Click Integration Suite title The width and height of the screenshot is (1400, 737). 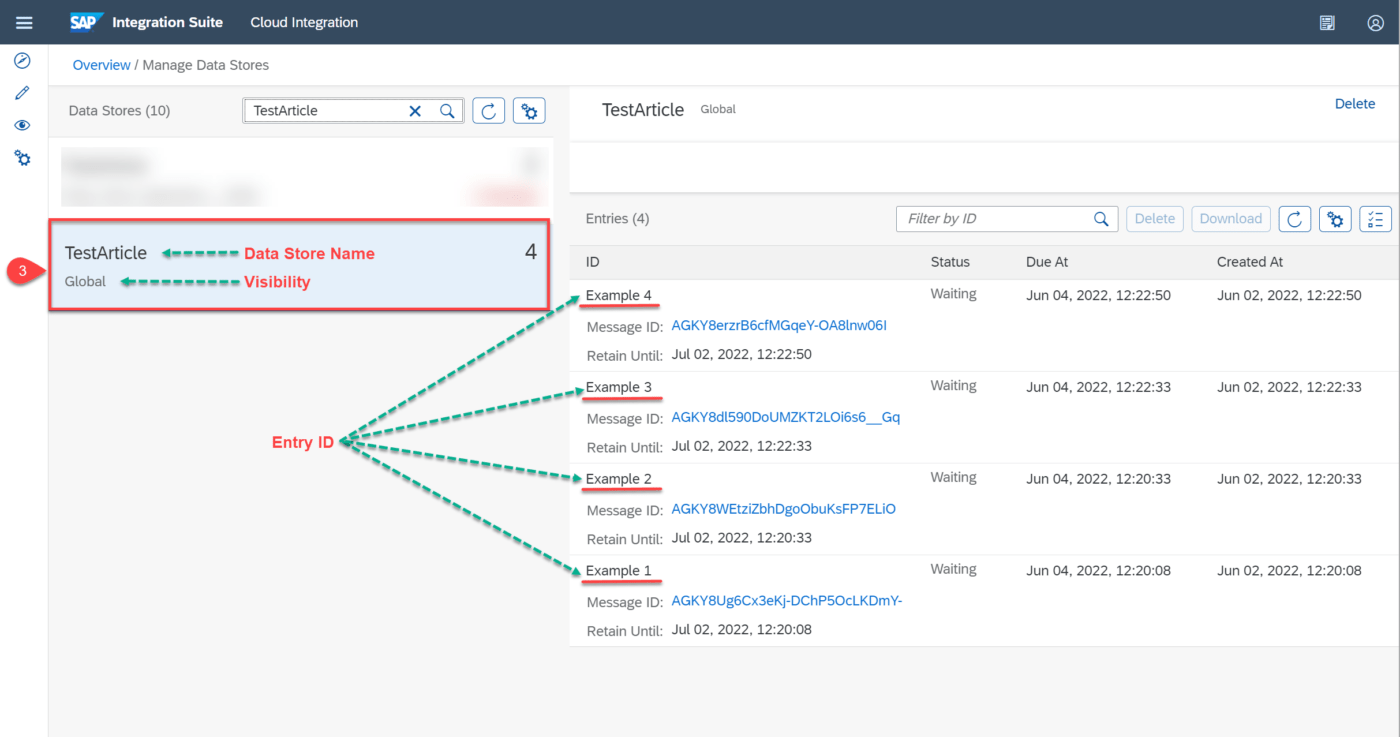coord(167,22)
